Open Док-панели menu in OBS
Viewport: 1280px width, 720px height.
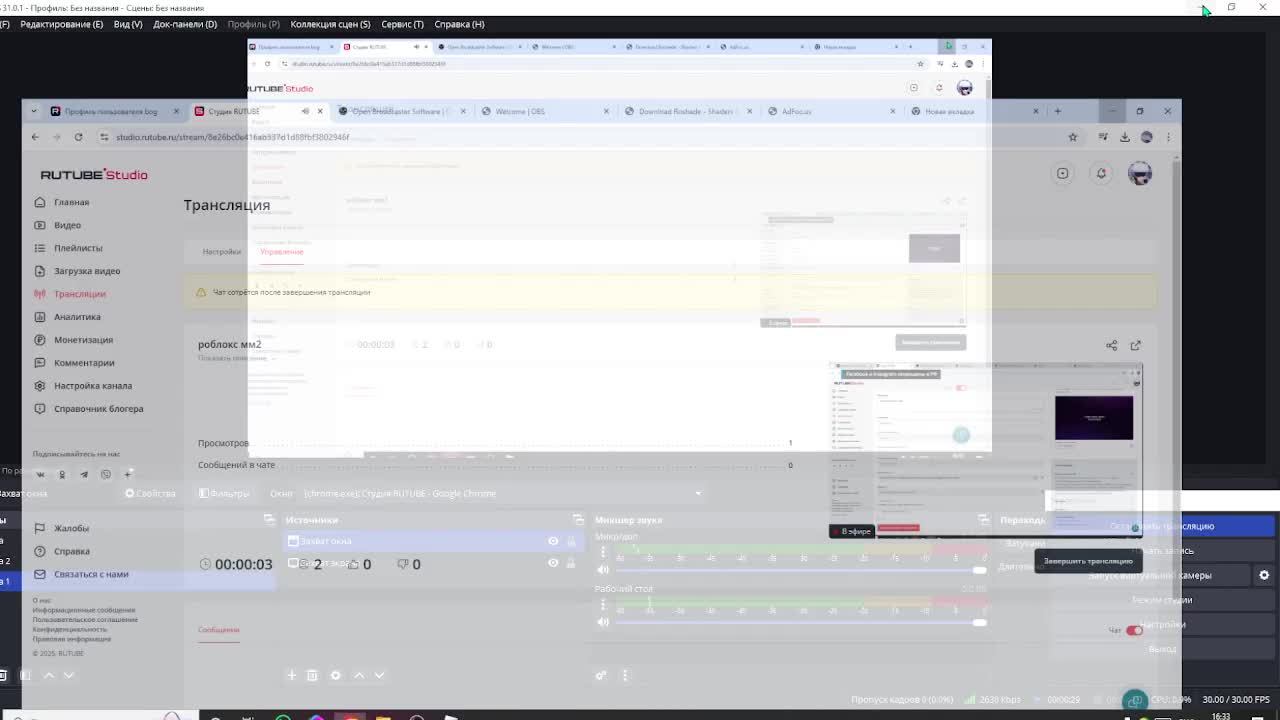coord(185,24)
